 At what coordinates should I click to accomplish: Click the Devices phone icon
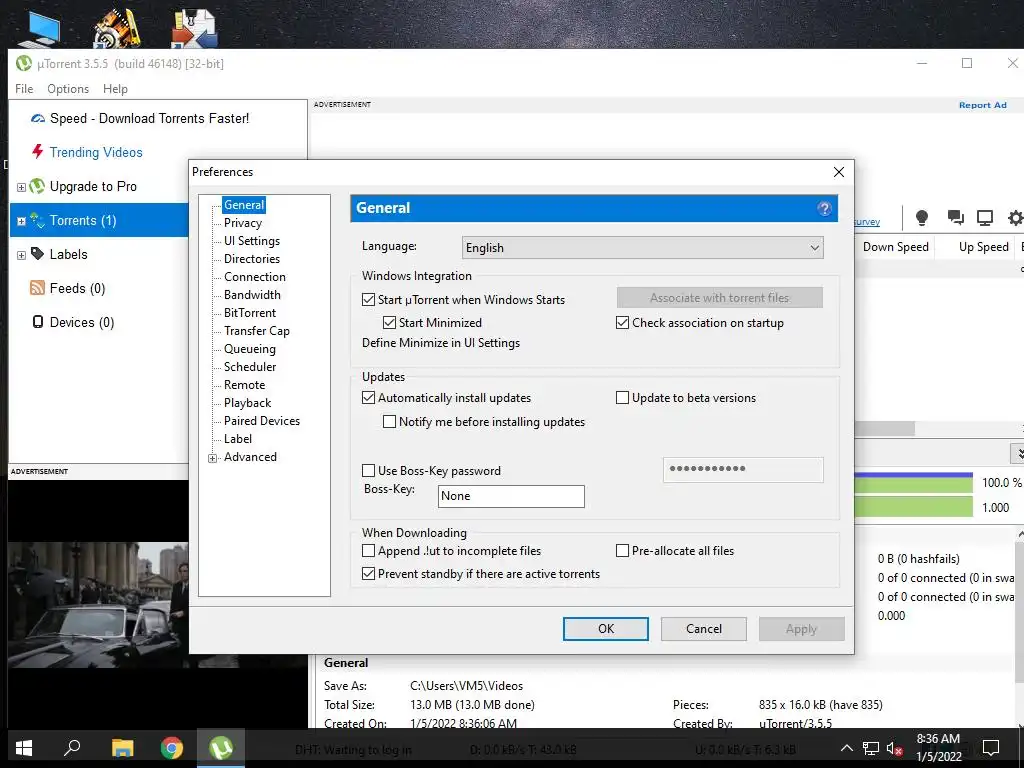tap(38, 321)
